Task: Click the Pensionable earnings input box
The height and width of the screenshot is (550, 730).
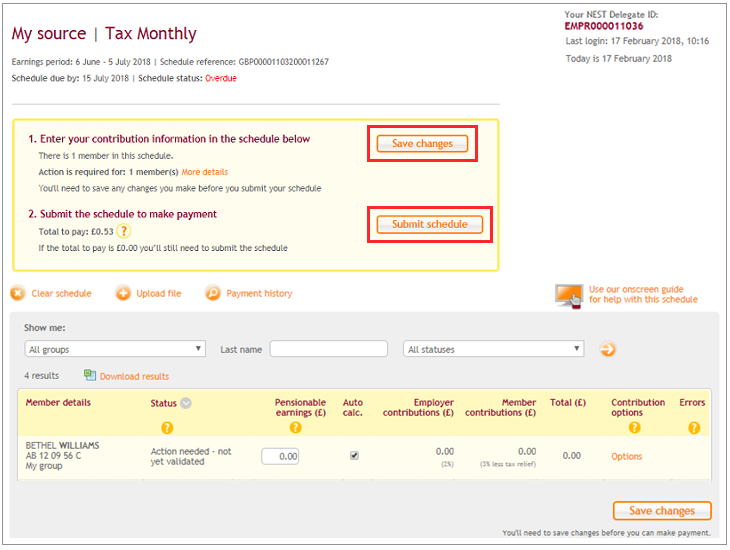Action: pos(280,456)
